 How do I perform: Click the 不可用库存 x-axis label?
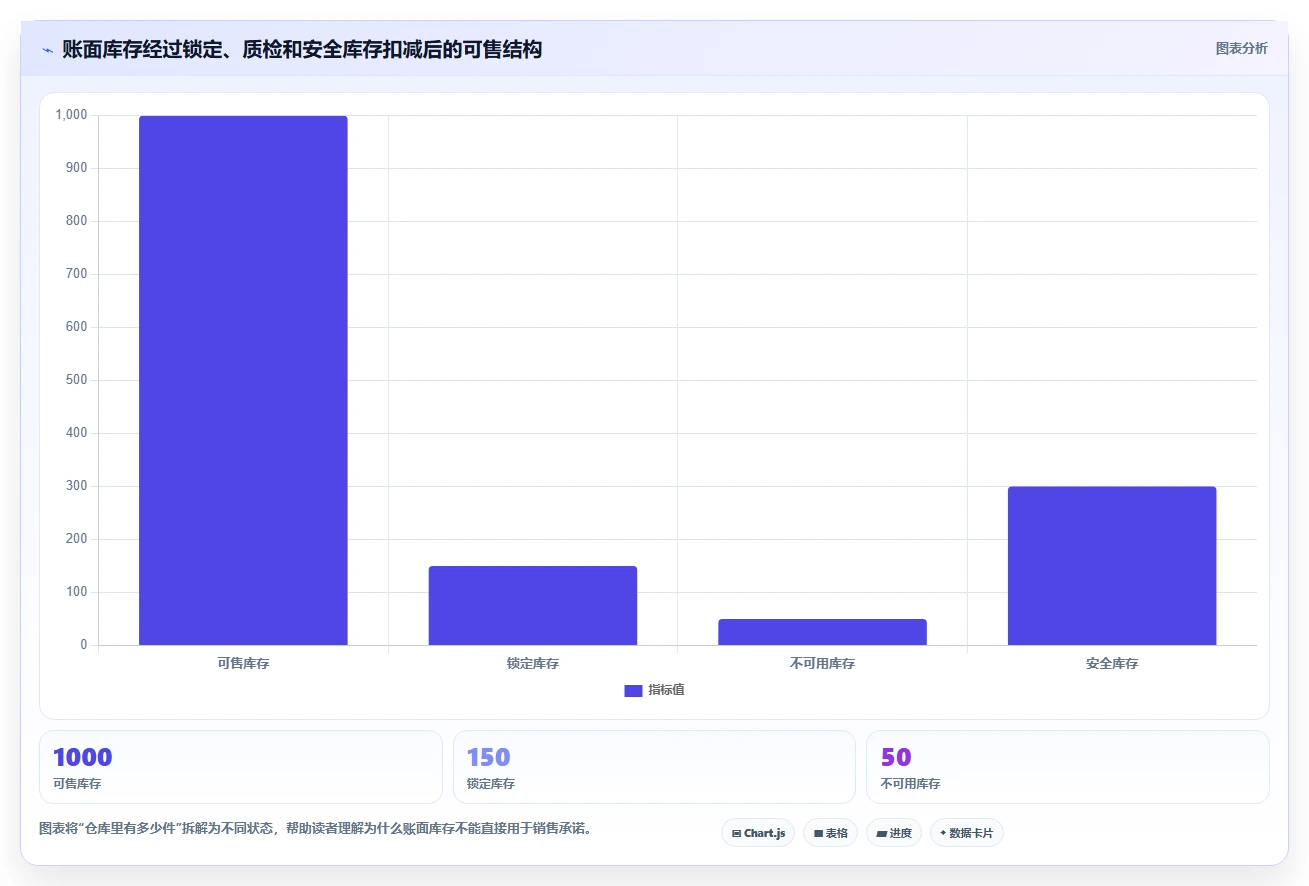click(822, 663)
